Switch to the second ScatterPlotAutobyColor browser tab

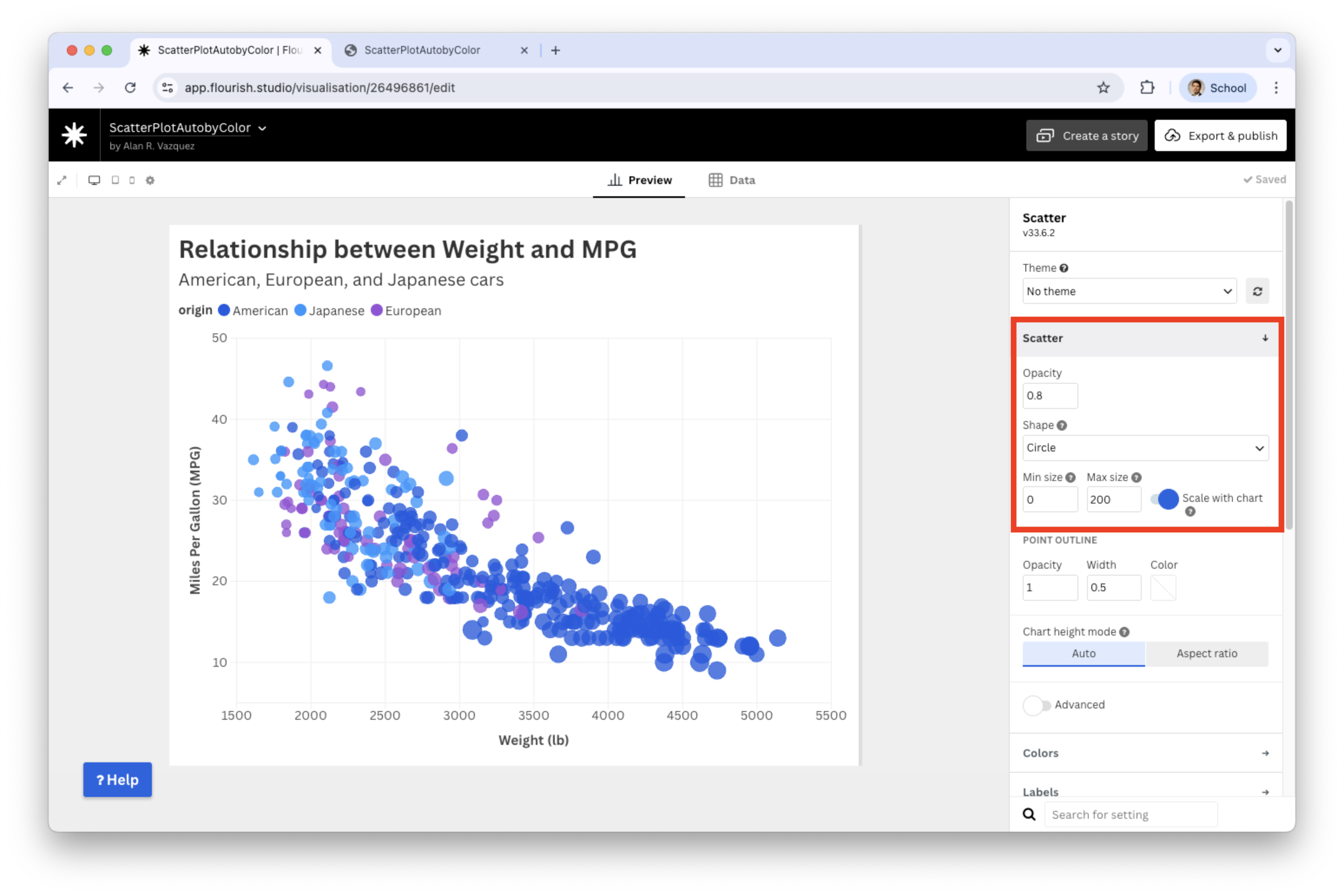point(423,50)
